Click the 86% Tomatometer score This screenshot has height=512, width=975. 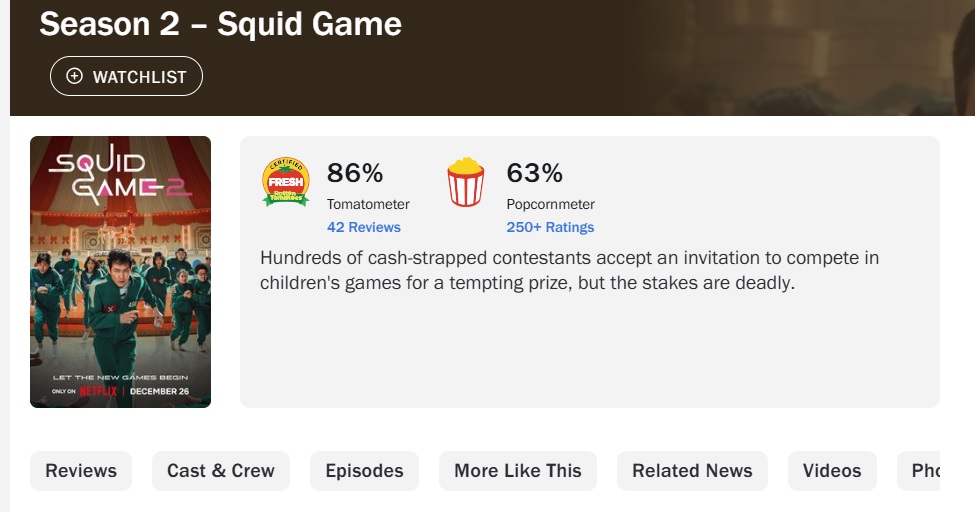pyautogui.click(x=355, y=173)
